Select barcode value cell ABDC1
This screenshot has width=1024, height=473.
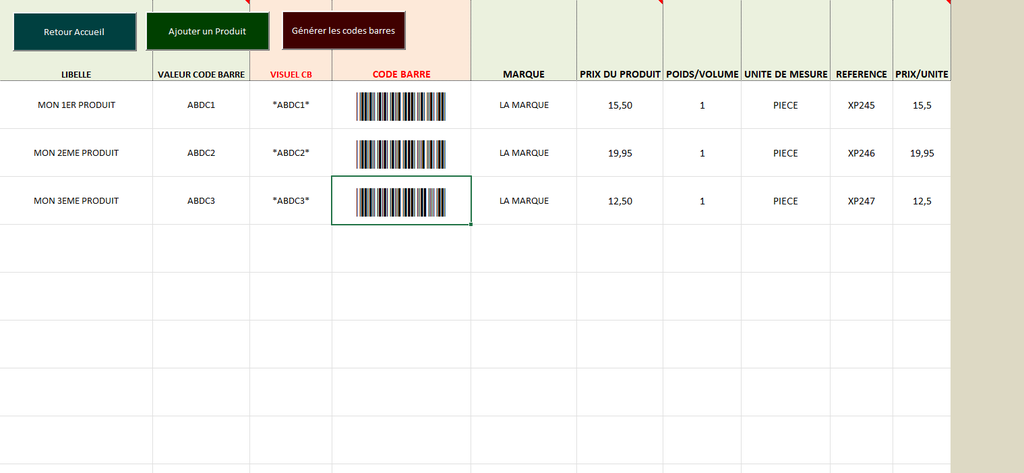coord(201,105)
